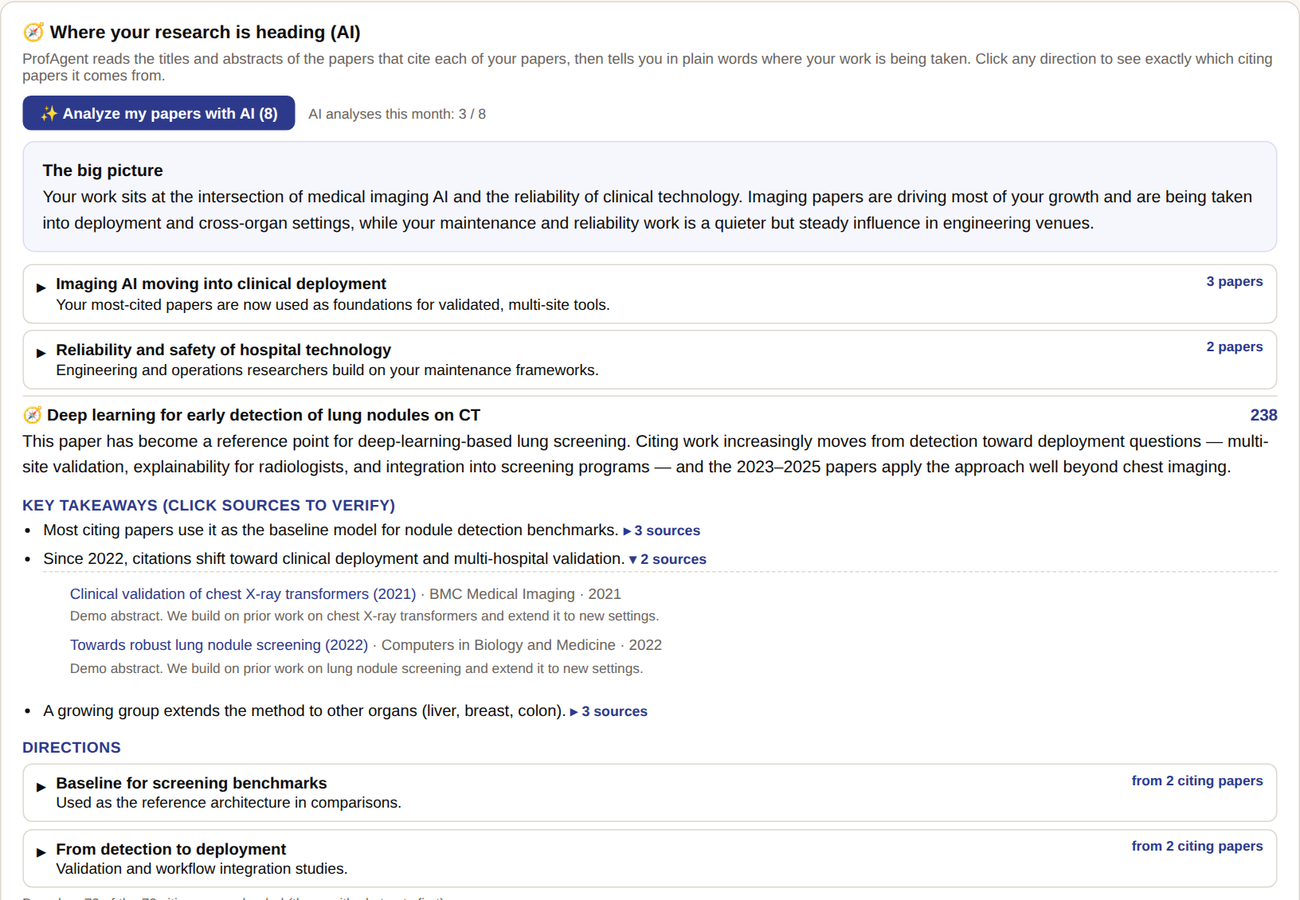Click 'Computers in Biology and Medicine · 2022' text
1300x900 pixels.
(x=522, y=645)
